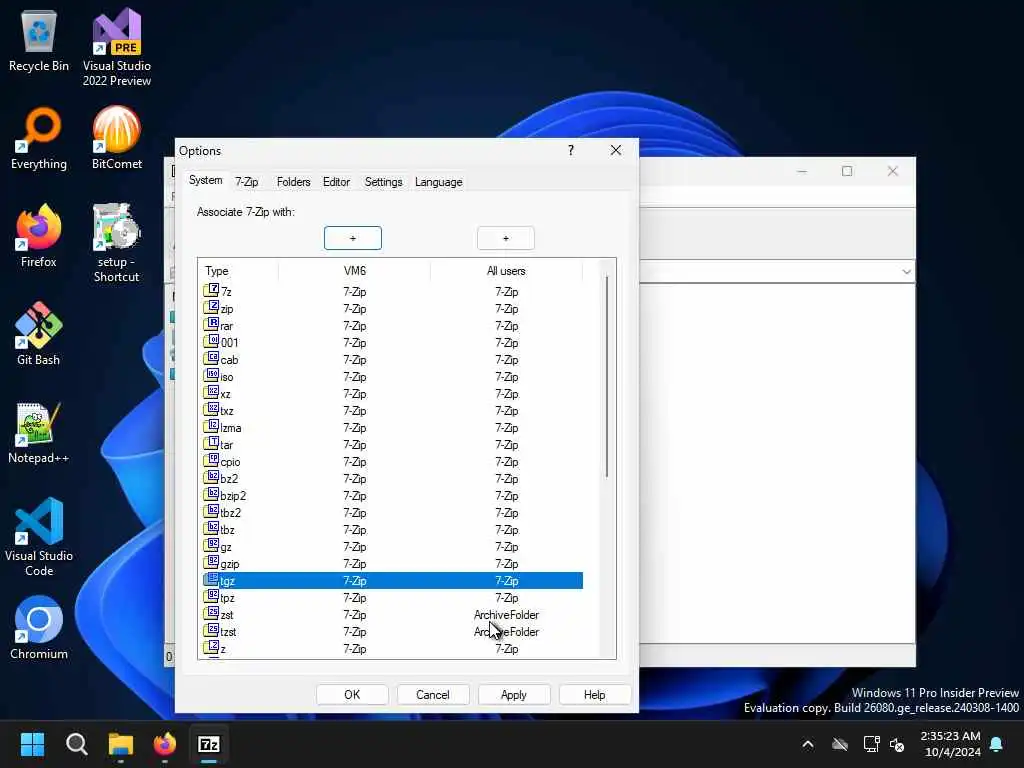This screenshot has height=768, width=1024.
Task: Open the Settings tab
Action: tap(383, 182)
